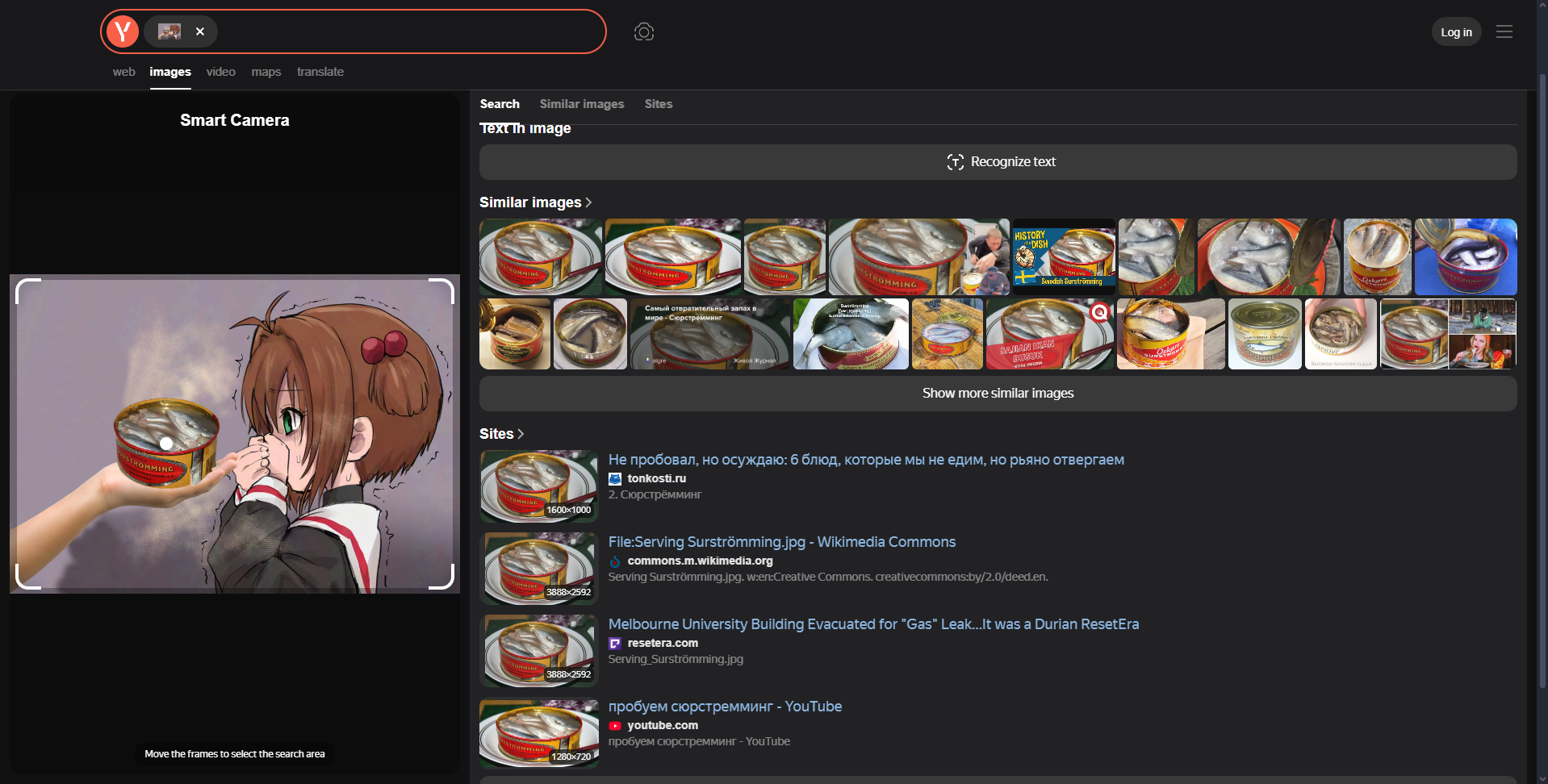Screen dimensions: 1548x784
Task: Select the Search sub-tab
Action: [500, 104]
